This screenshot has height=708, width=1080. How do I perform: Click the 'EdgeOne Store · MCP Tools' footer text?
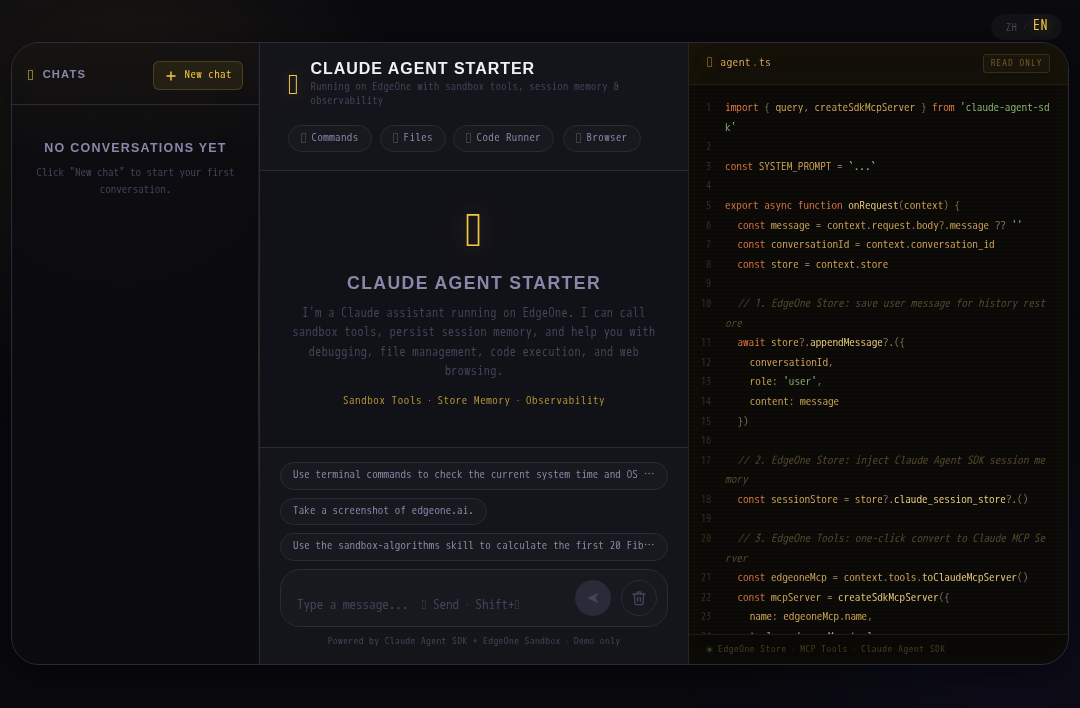[831, 649]
